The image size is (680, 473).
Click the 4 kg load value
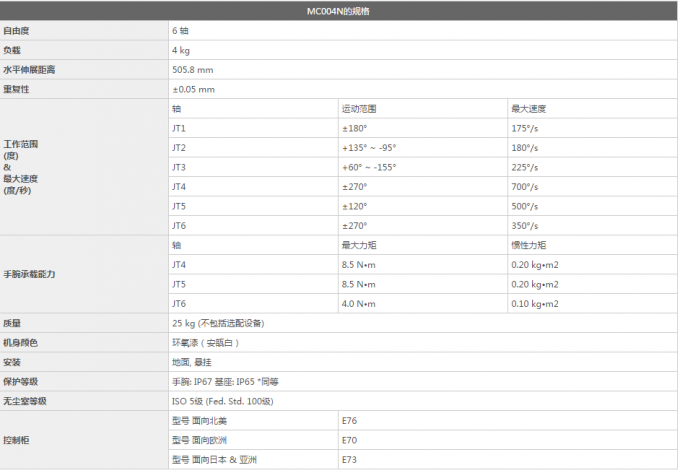click(x=181, y=50)
